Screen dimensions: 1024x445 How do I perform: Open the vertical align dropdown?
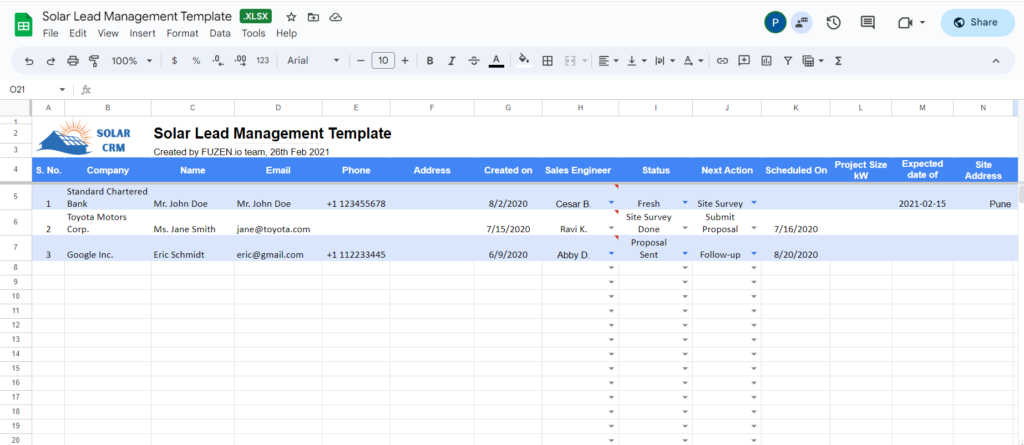tap(636, 61)
